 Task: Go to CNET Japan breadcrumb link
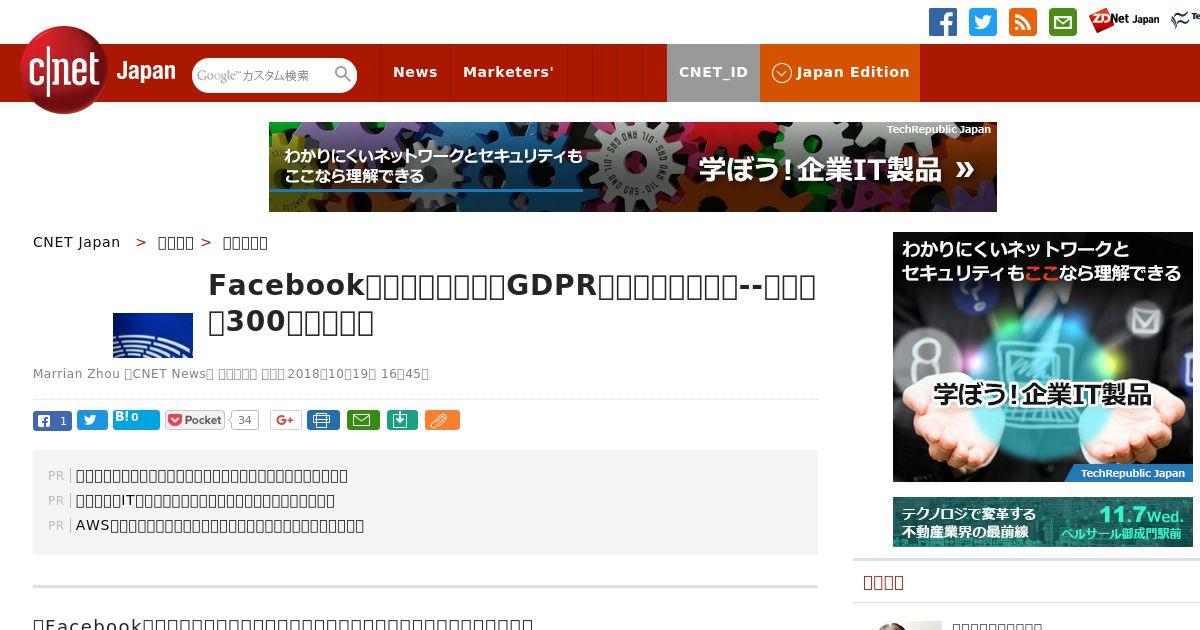pos(76,242)
